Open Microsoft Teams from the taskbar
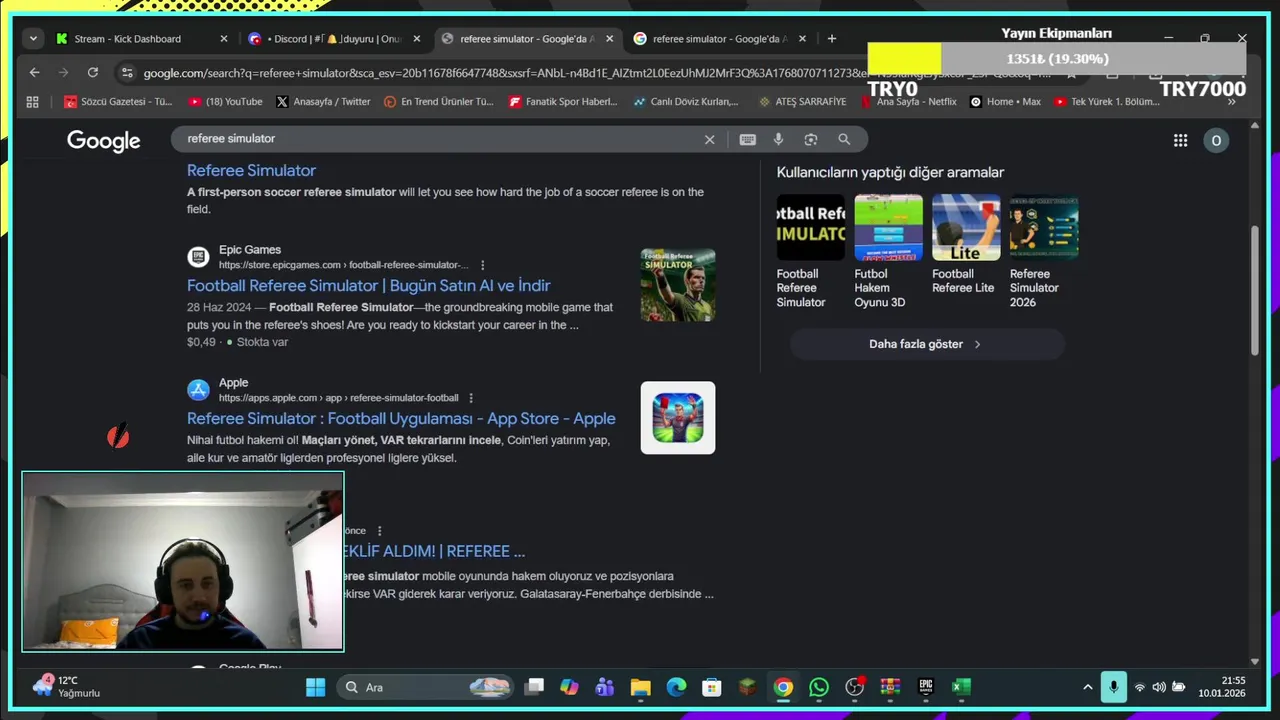The image size is (1280, 720). coord(605,687)
